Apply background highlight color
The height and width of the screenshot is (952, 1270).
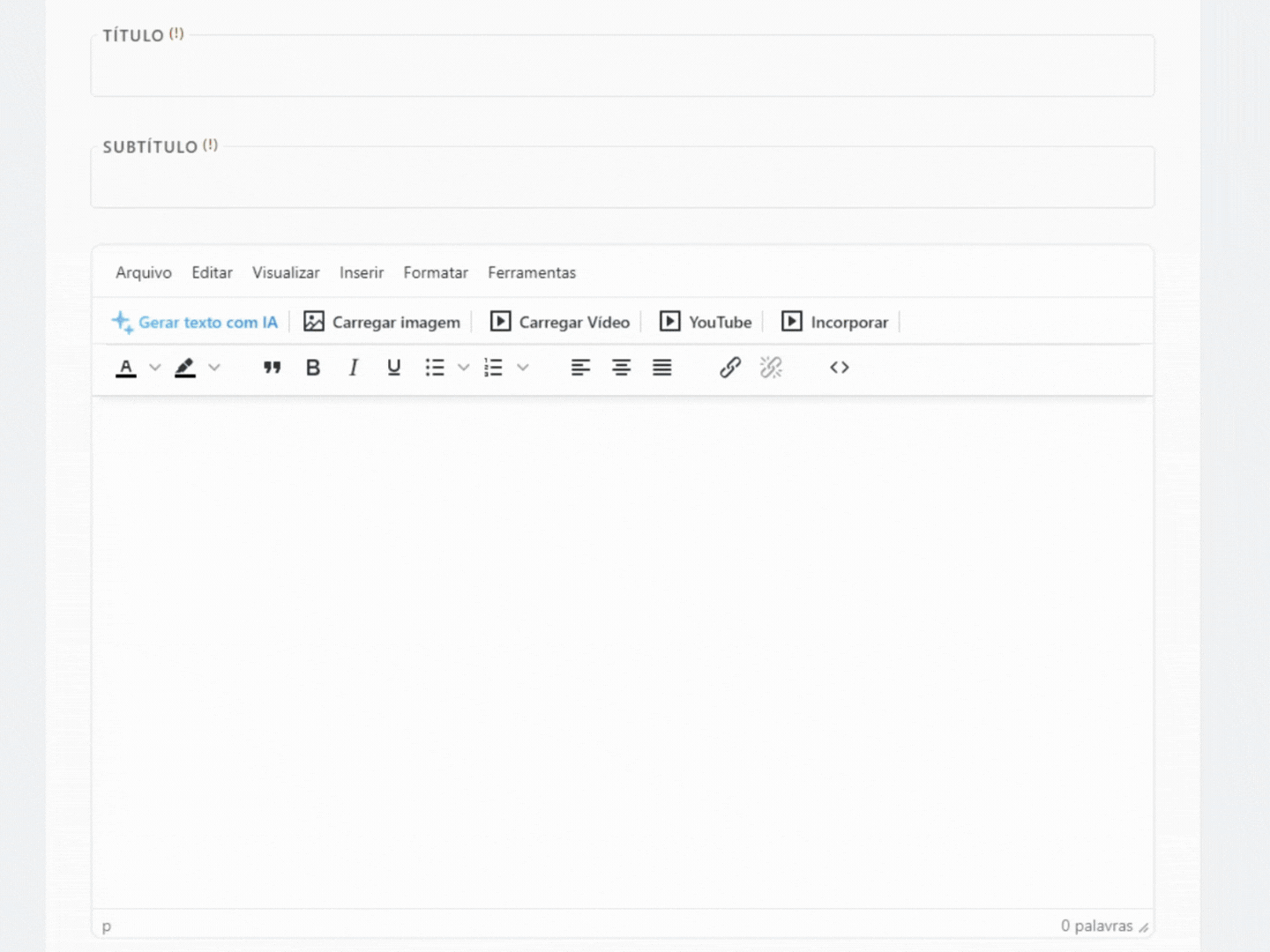tap(185, 368)
